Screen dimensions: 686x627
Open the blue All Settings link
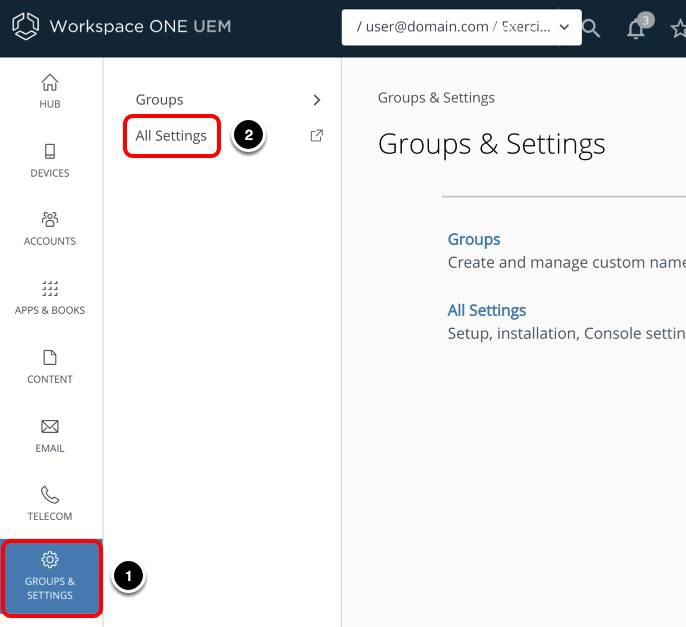487,310
